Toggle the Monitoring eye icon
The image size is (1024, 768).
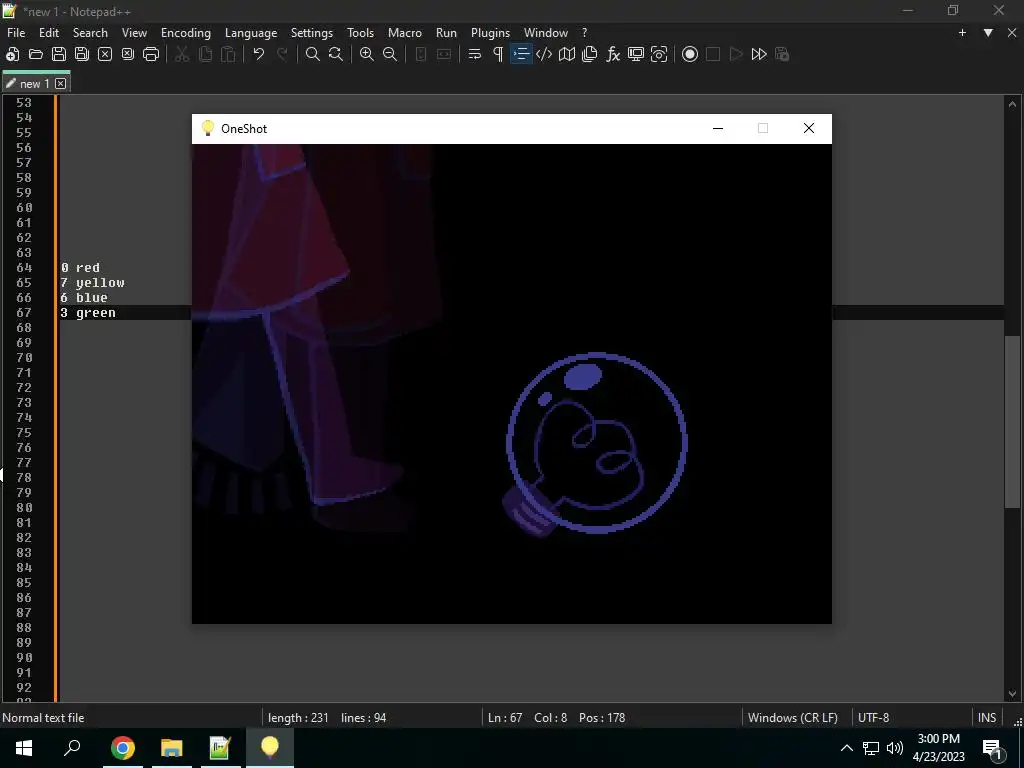(659, 54)
